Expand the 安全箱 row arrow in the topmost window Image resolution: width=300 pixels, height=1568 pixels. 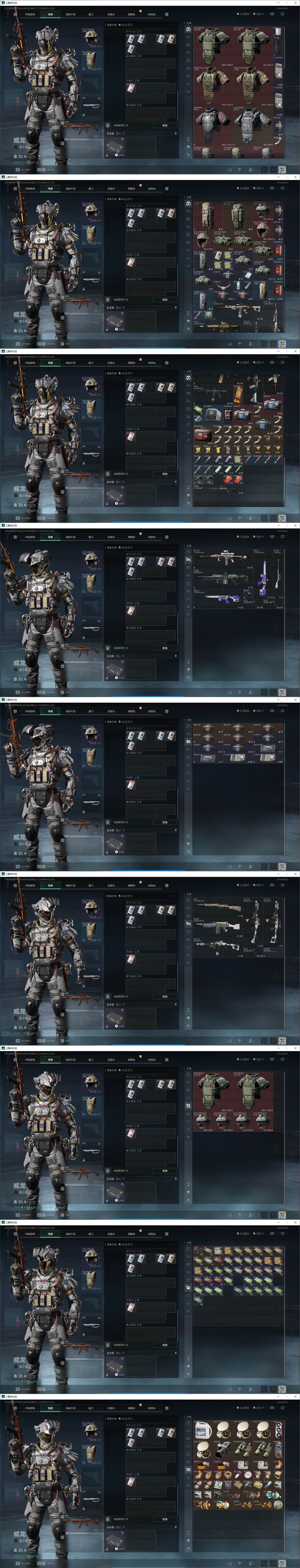(x=175, y=133)
